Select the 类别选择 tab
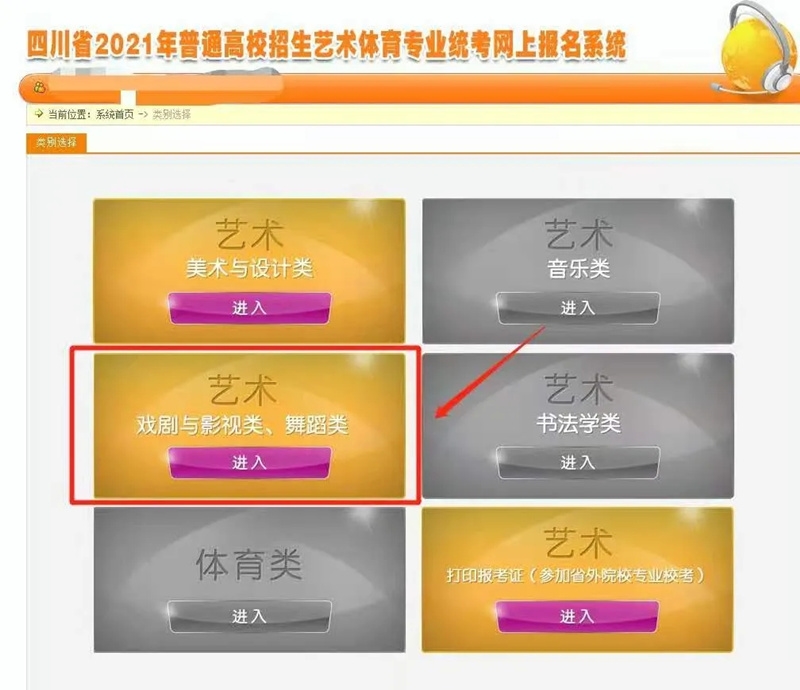Viewport: 800px width, 690px height. coord(56,143)
